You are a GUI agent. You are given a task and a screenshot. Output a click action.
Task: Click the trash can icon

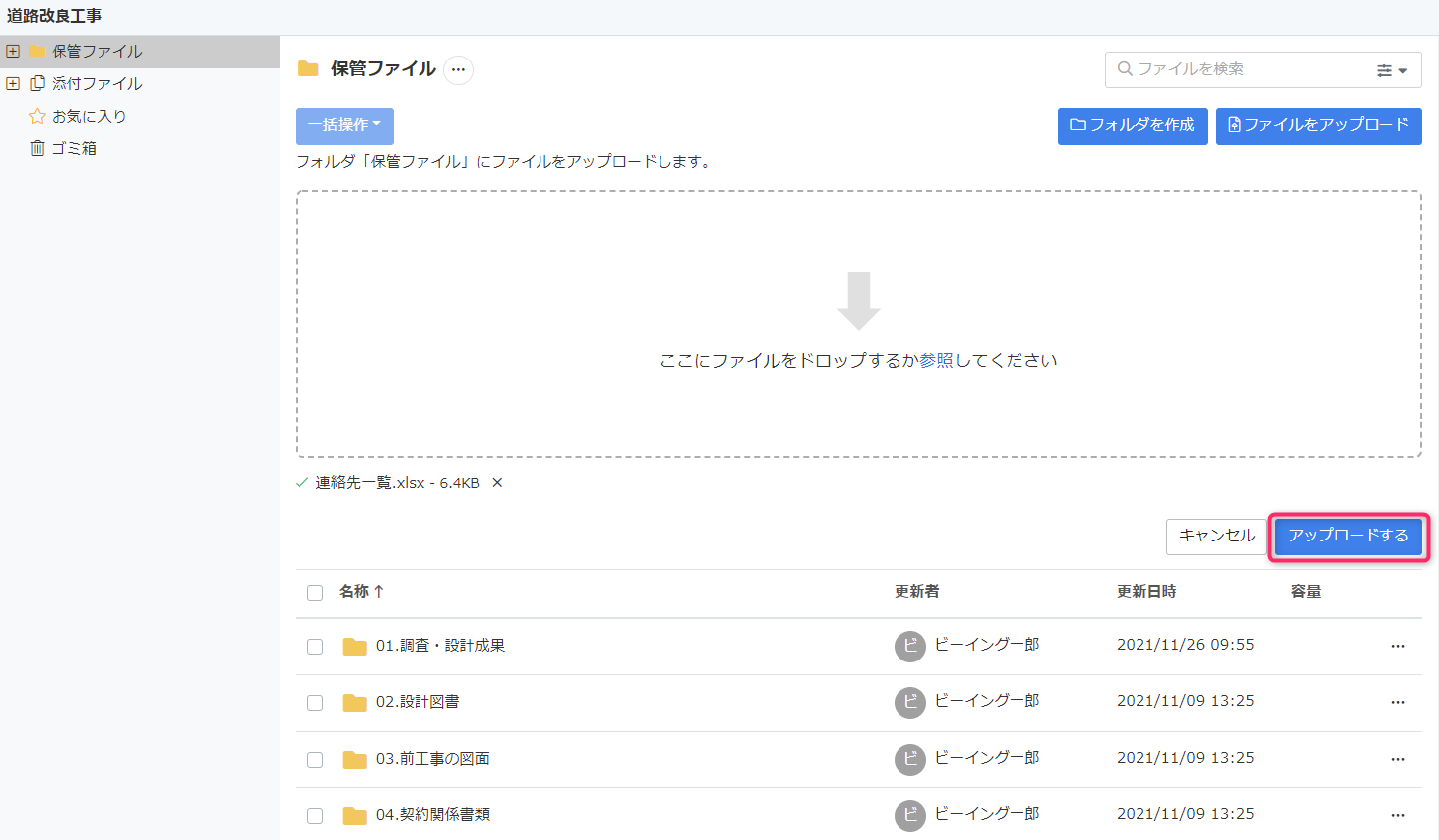(x=37, y=148)
